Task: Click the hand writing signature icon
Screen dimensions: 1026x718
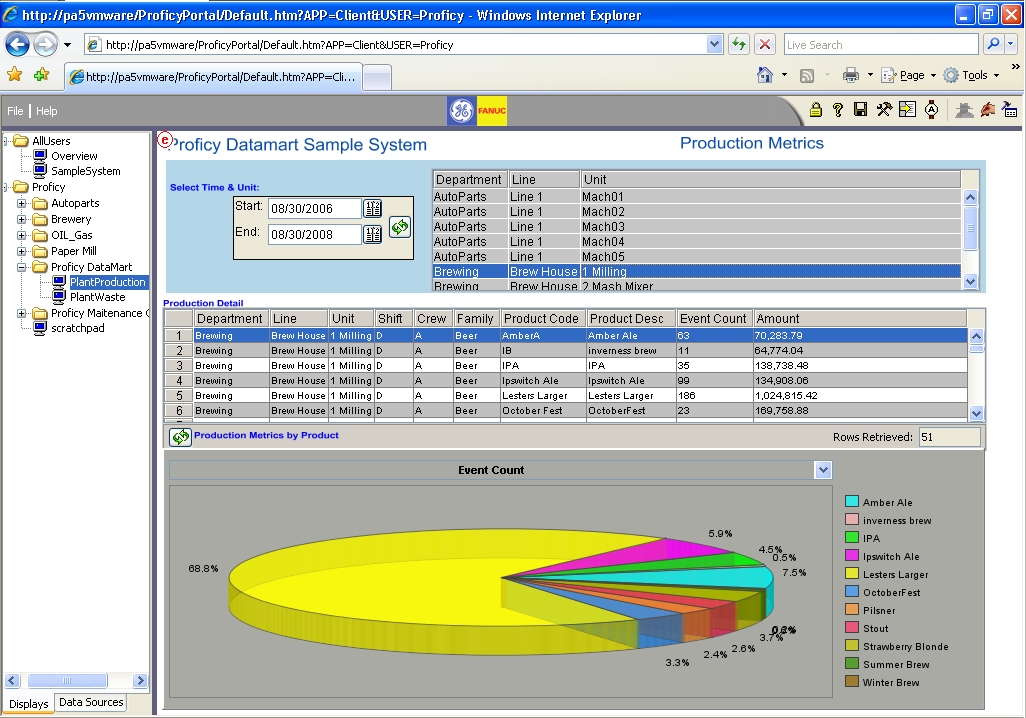Action: click(x=987, y=110)
